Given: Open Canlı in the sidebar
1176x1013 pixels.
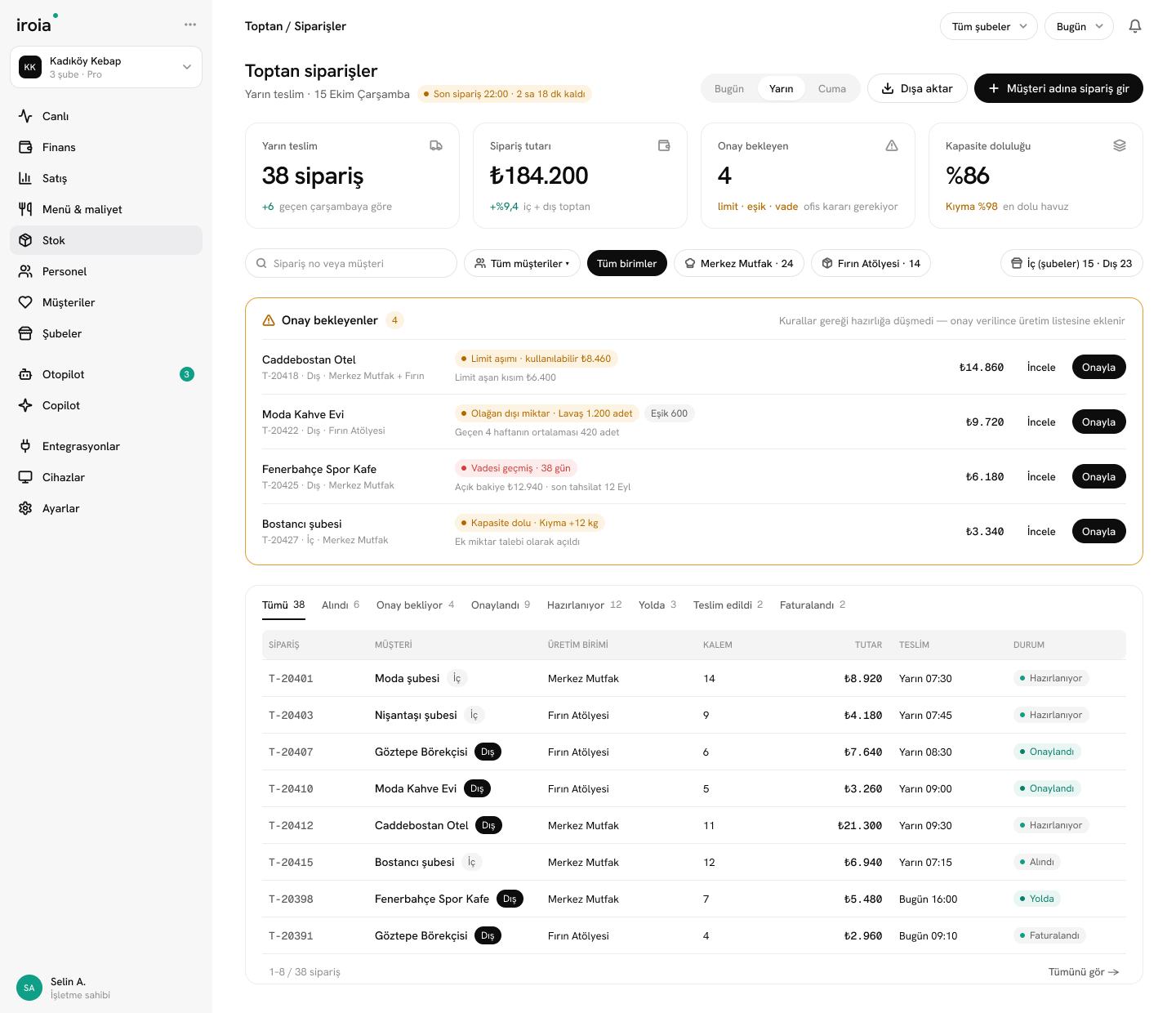Looking at the screenshot, I should (106, 116).
